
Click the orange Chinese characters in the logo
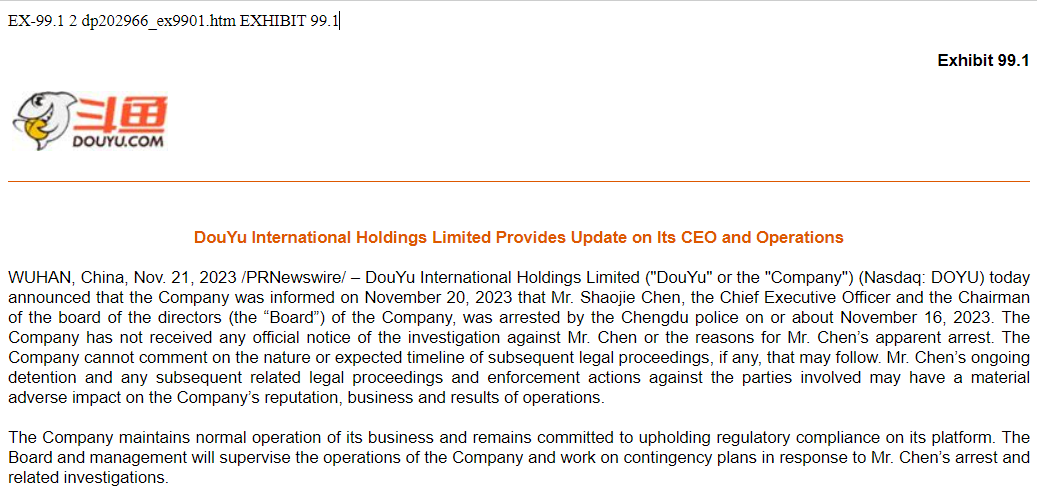tap(120, 114)
